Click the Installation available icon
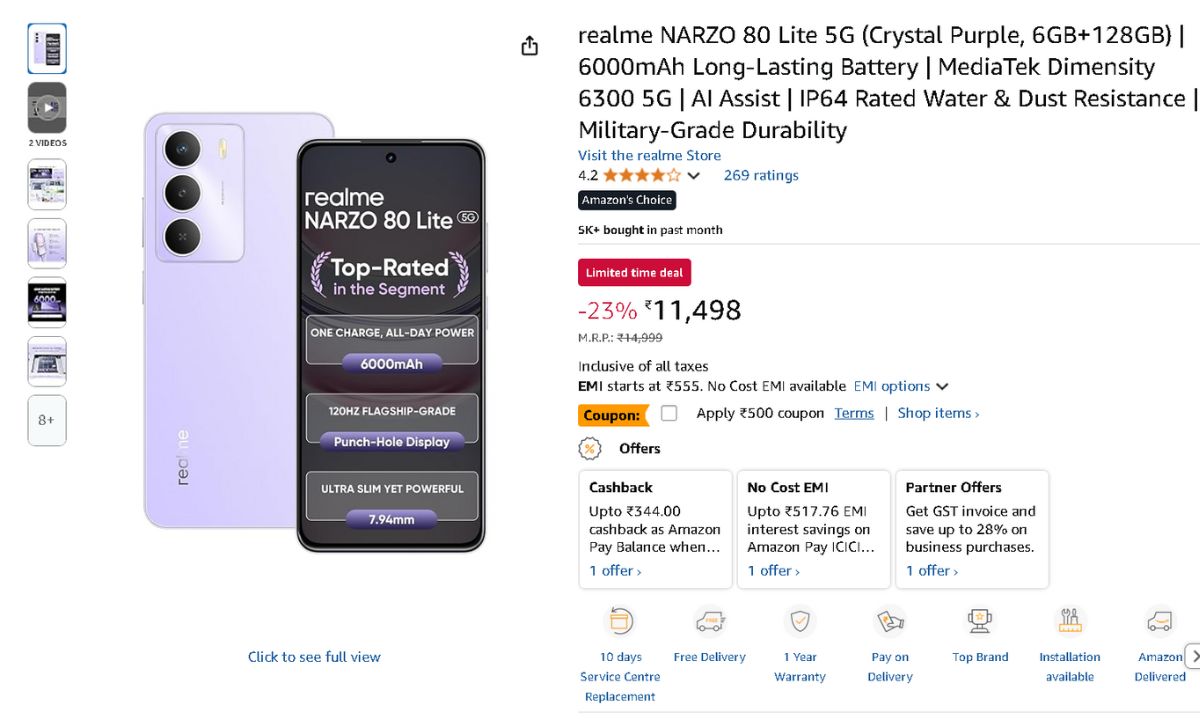The height and width of the screenshot is (720, 1200). click(1070, 622)
